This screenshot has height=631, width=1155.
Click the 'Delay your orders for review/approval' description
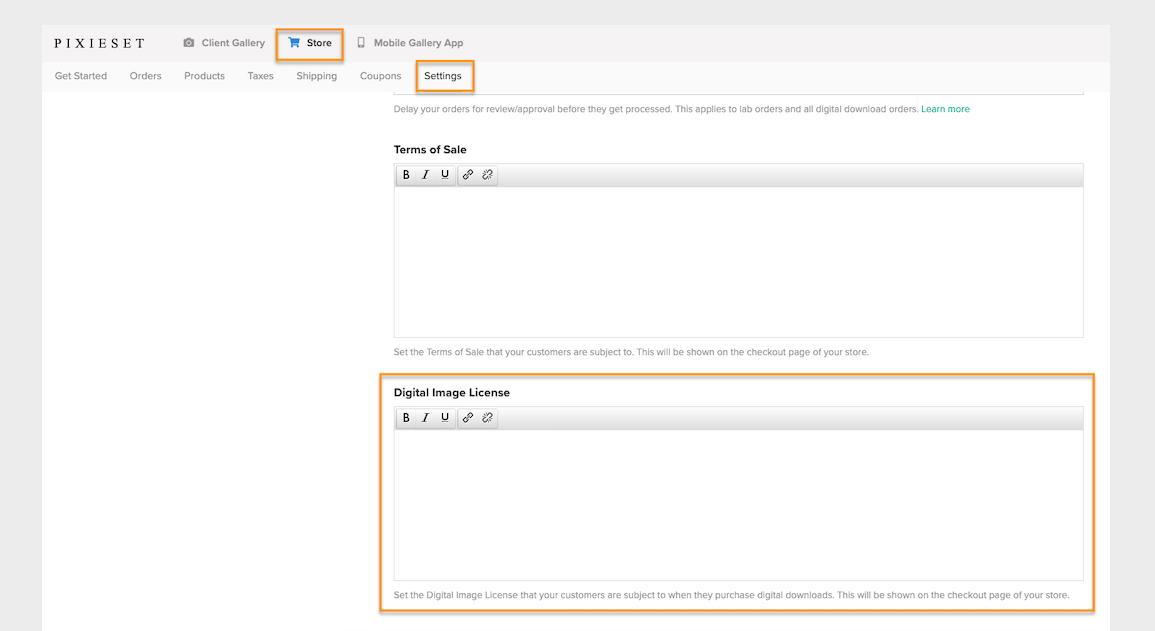coord(656,109)
